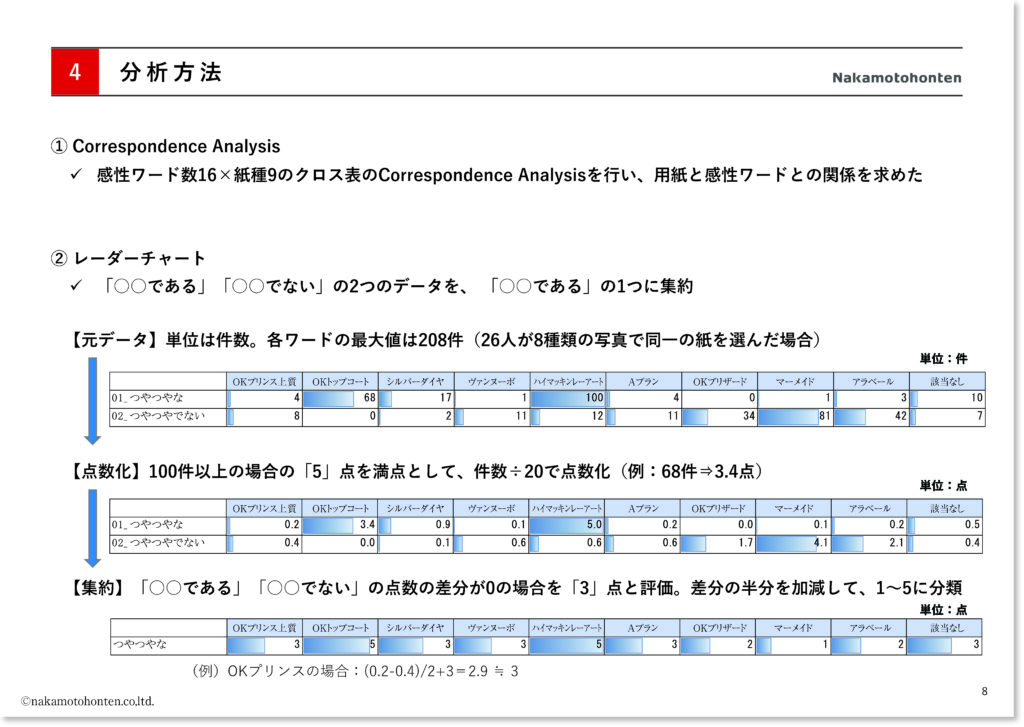Select the ① Correspondence Analysis heading
Image resolution: width=1024 pixels, height=727 pixels.
(x=165, y=147)
